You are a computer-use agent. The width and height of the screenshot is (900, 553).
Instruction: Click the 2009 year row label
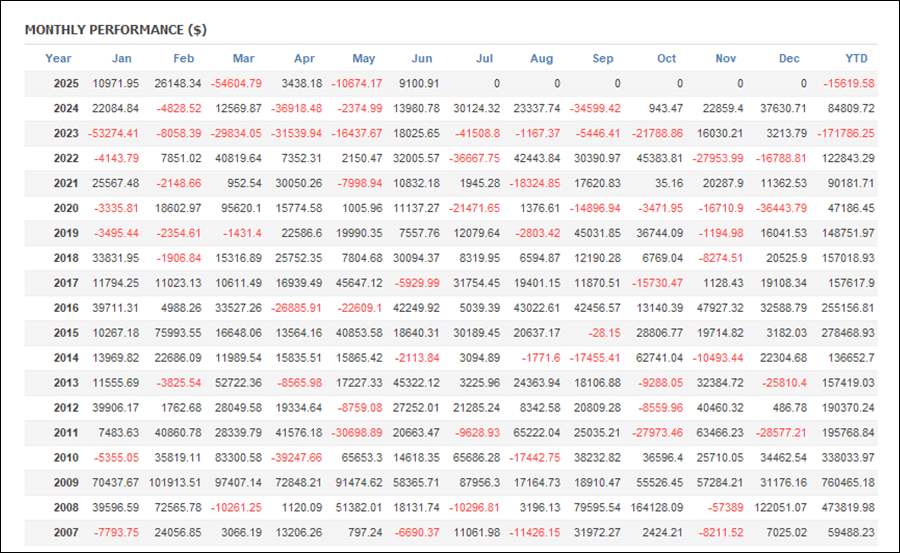coord(66,482)
